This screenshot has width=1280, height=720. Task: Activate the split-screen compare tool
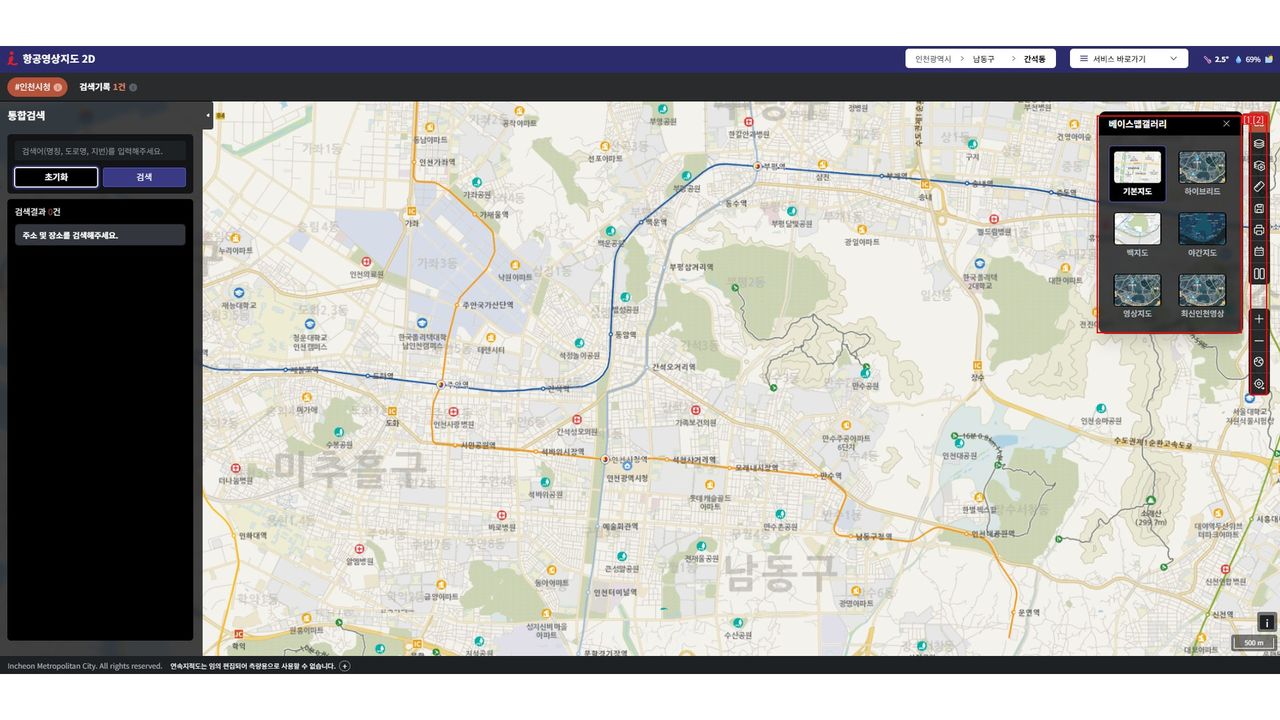point(1259,274)
